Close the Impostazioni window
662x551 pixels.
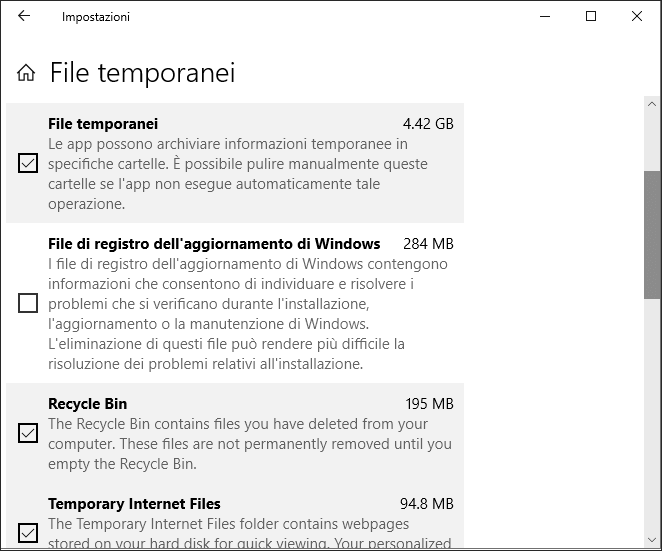(x=637, y=16)
